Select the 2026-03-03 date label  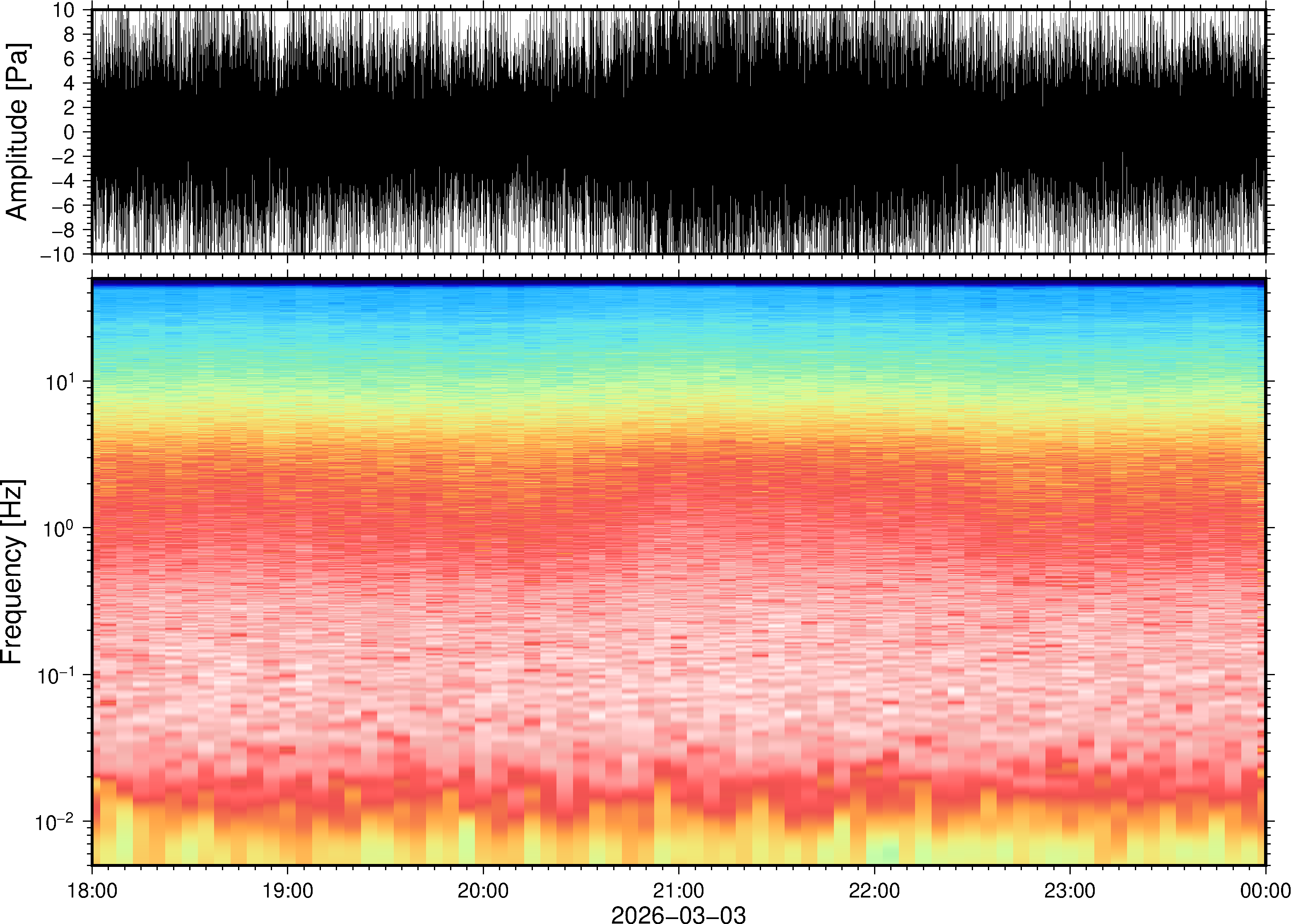point(678,915)
